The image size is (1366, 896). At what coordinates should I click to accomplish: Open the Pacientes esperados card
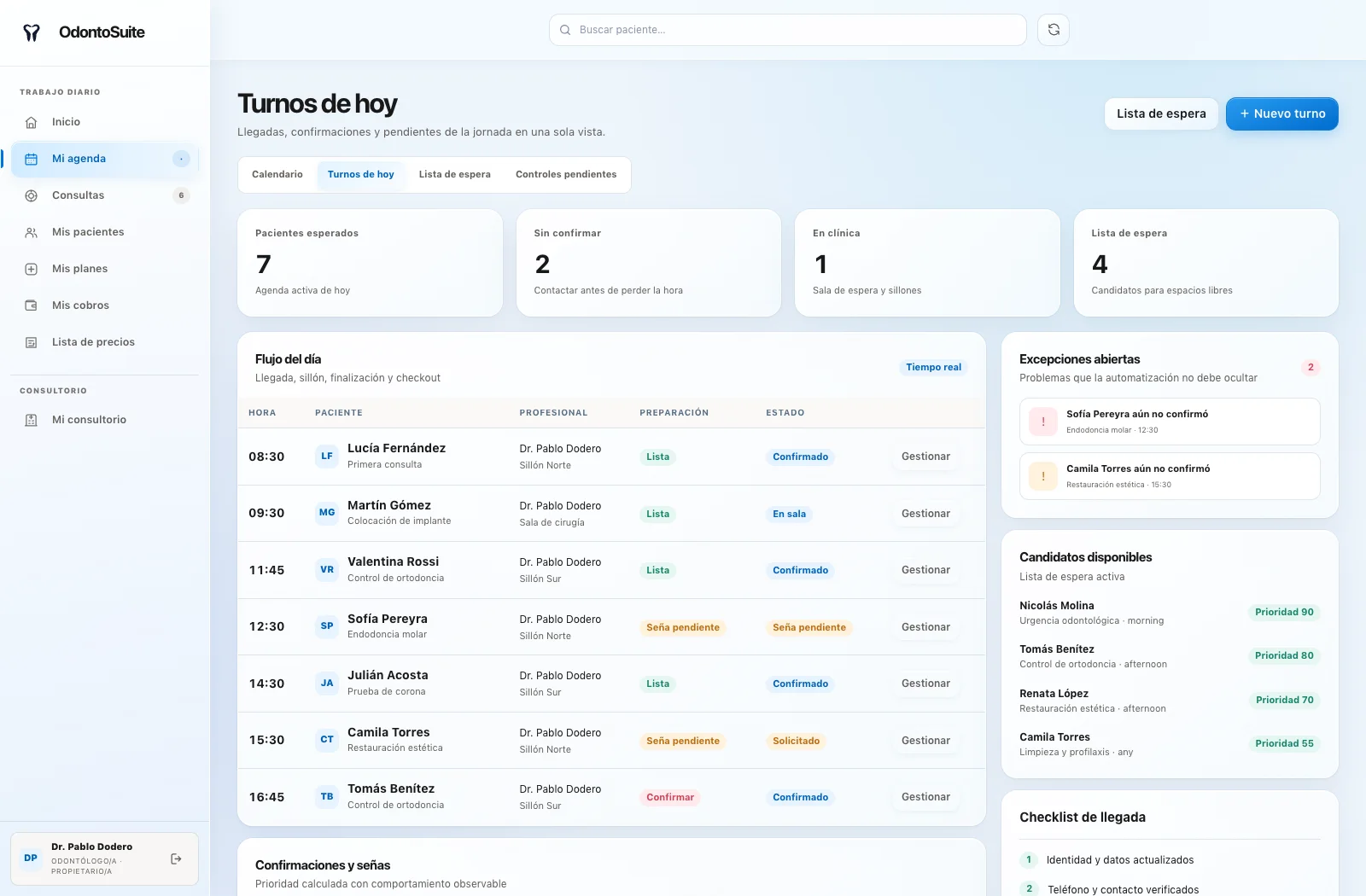tap(370, 263)
